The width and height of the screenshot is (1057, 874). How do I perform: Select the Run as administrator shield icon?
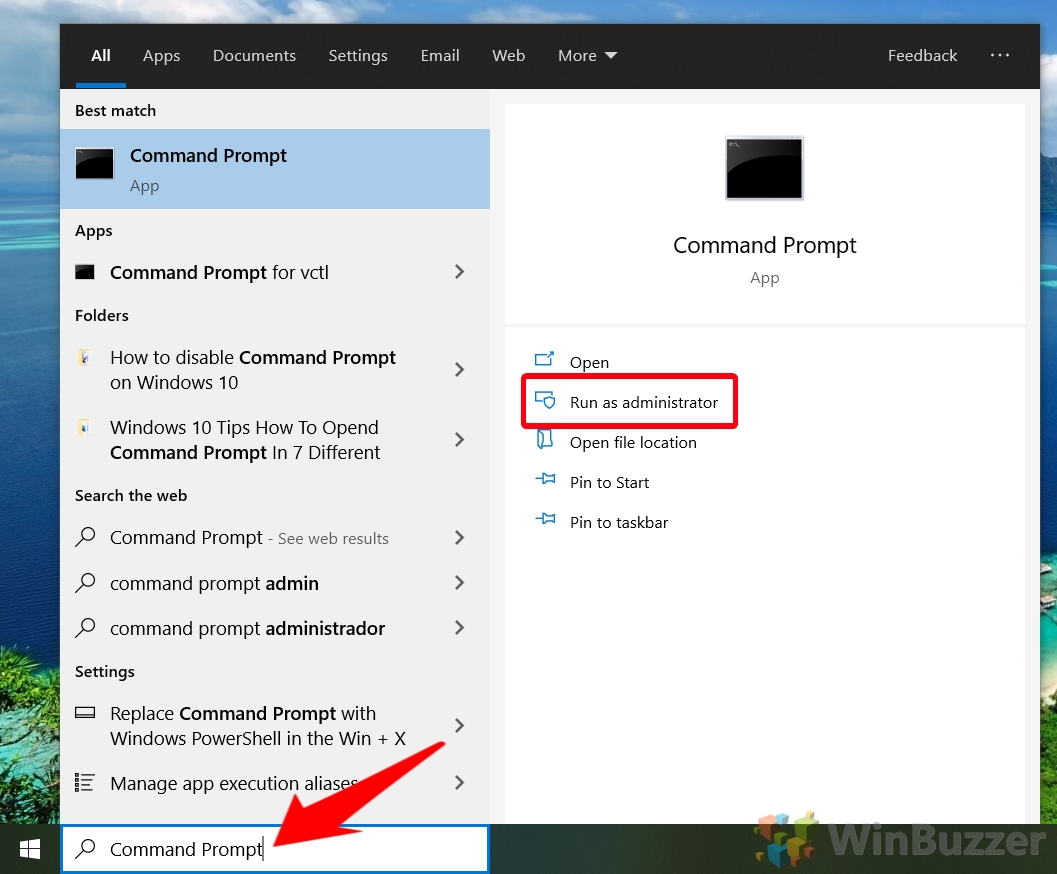coord(545,401)
